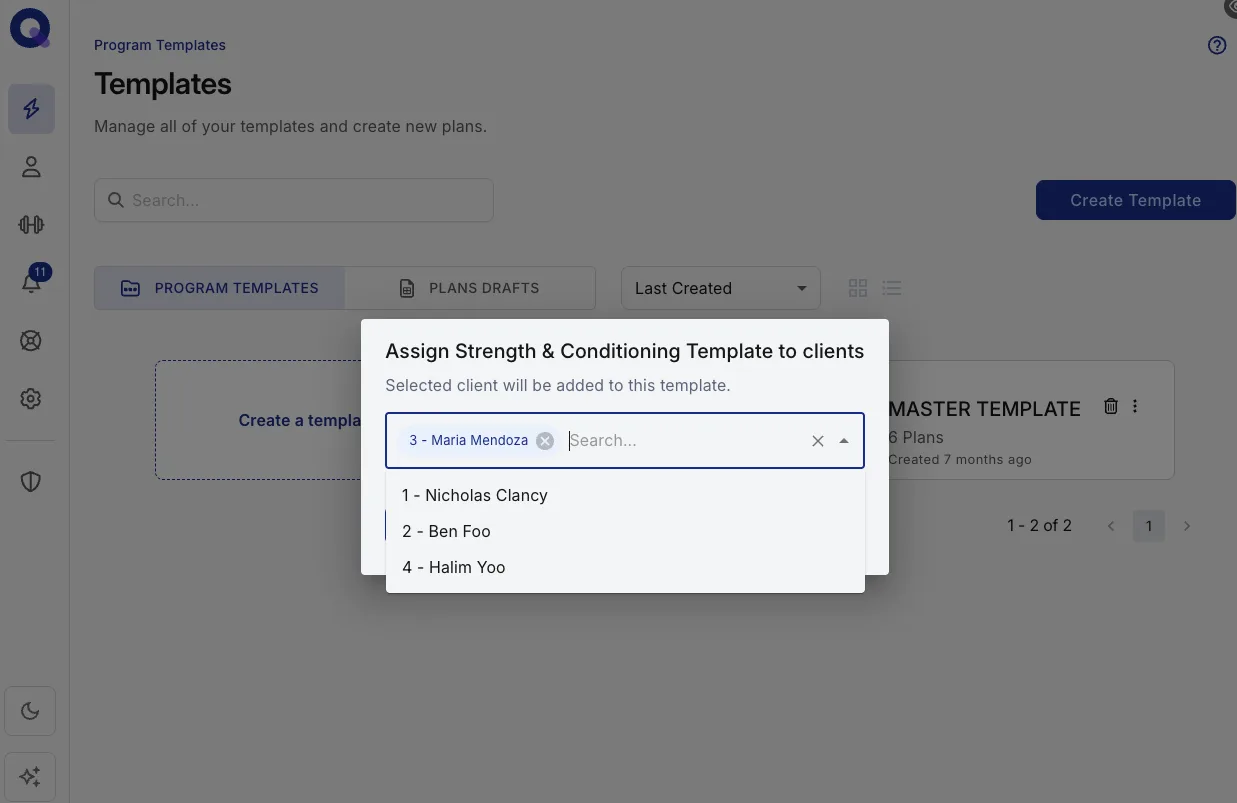Click the Create Template button
Image resolution: width=1237 pixels, height=803 pixels.
[x=1136, y=200]
